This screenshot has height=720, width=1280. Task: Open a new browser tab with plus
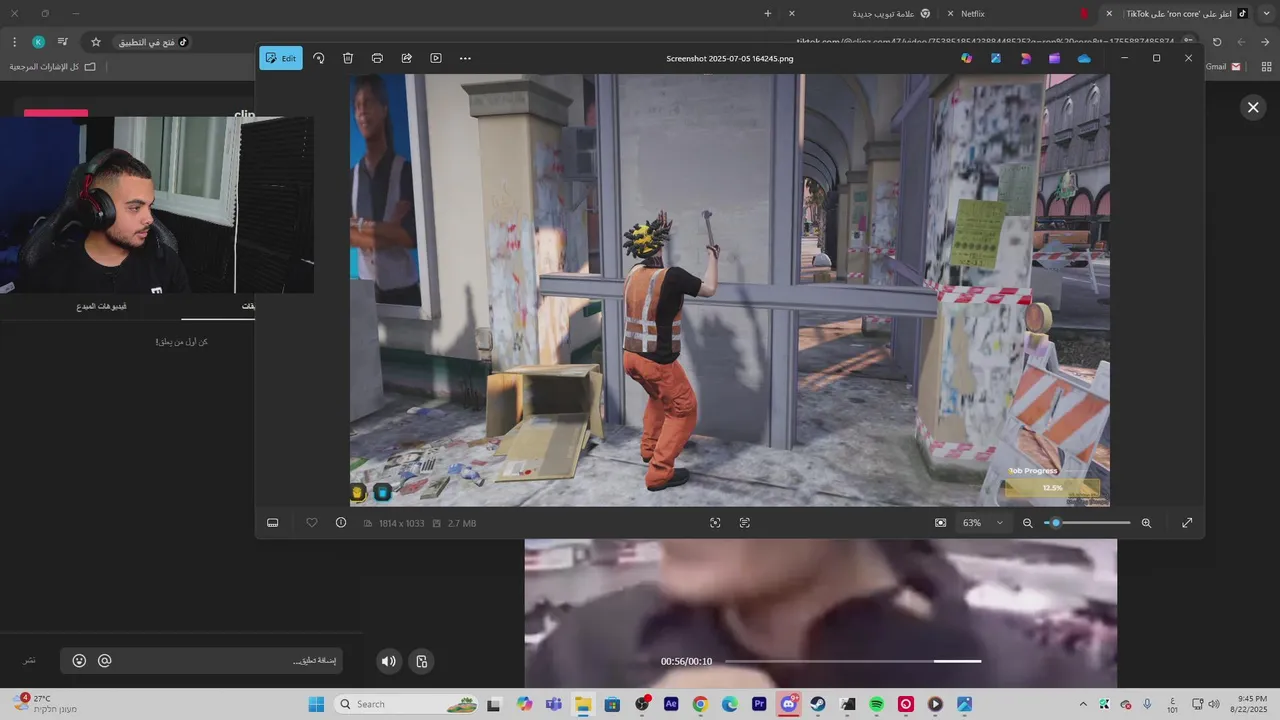[x=768, y=14]
